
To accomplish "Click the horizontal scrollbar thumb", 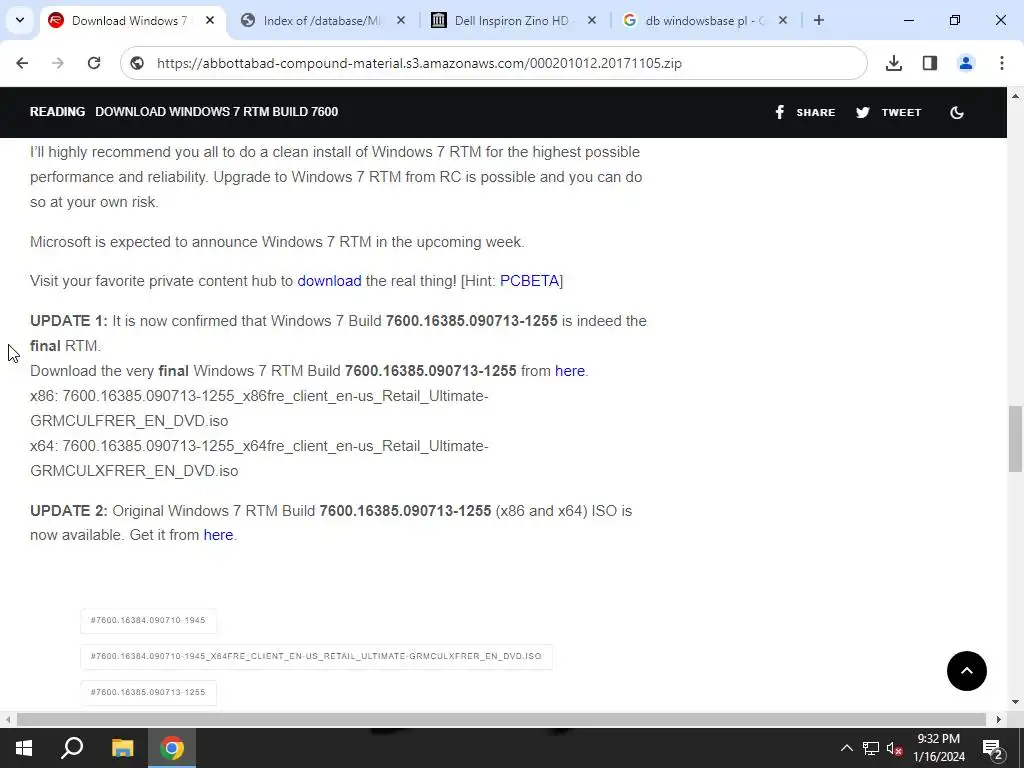I will (501, 720).
